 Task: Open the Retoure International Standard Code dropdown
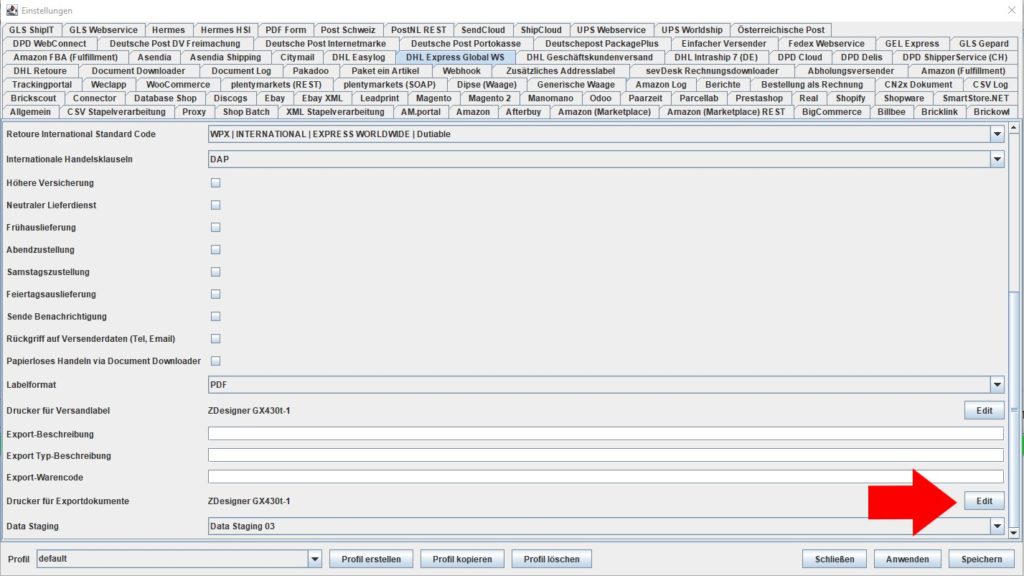click(997, 134)
